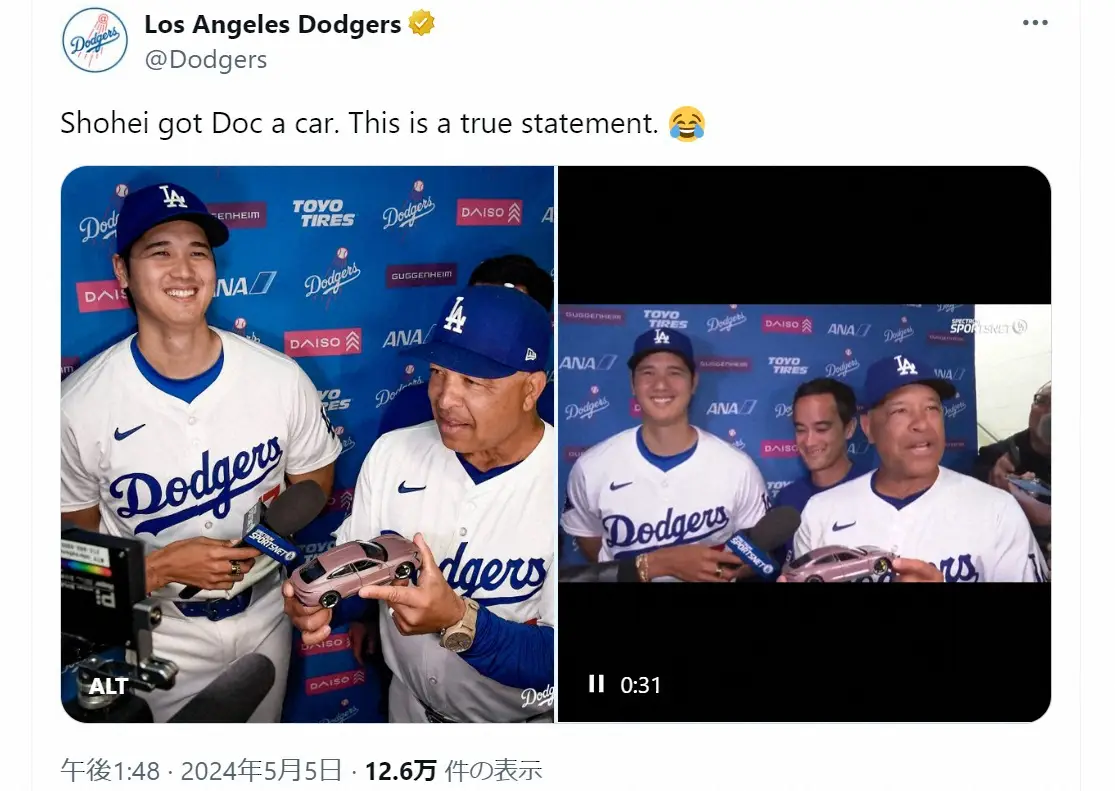
Task: Click the gold verified badge
Action: pos(421,23)
